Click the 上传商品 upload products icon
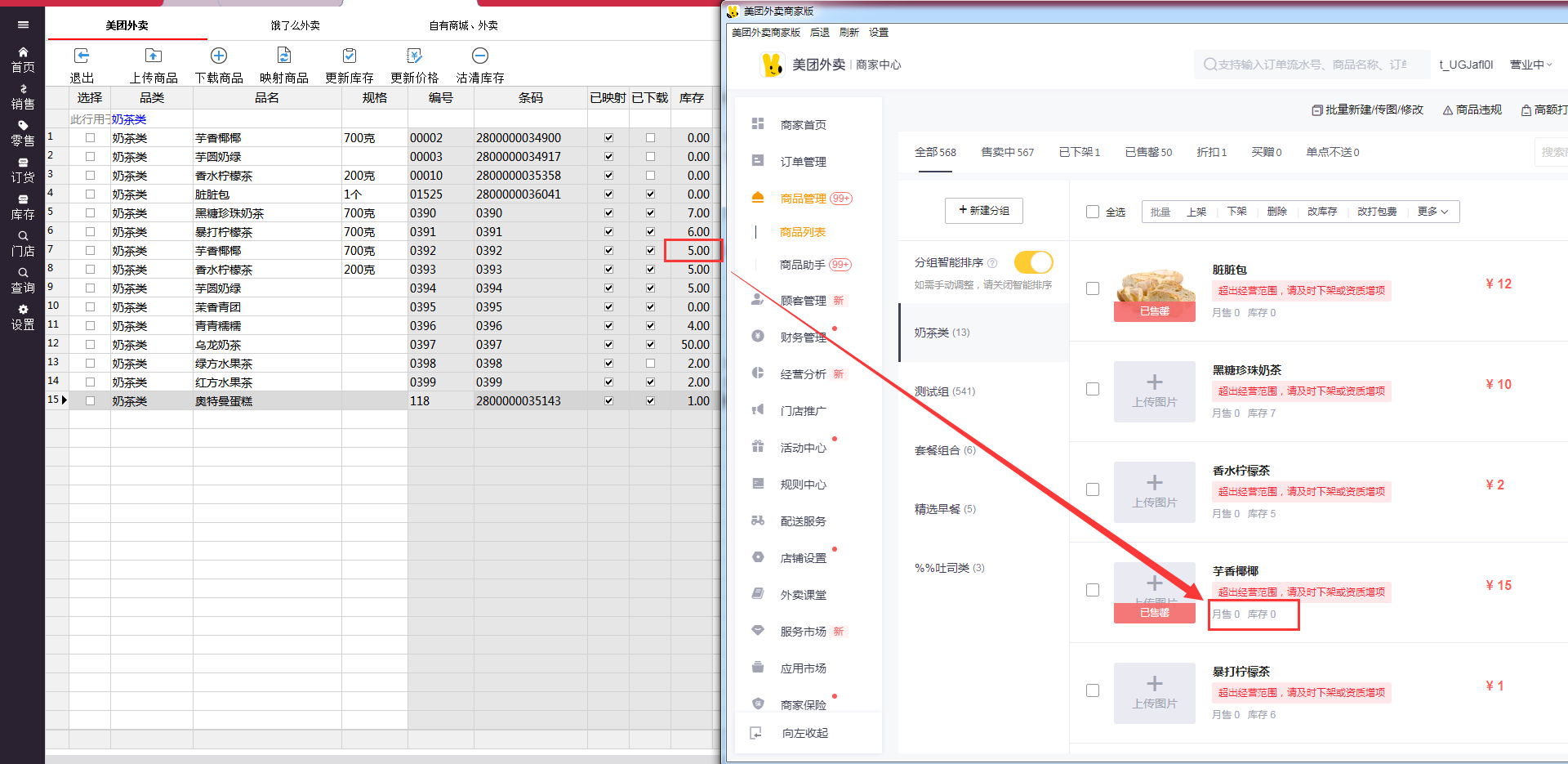This screenshot has width=1568, height=764. point(154,56)
